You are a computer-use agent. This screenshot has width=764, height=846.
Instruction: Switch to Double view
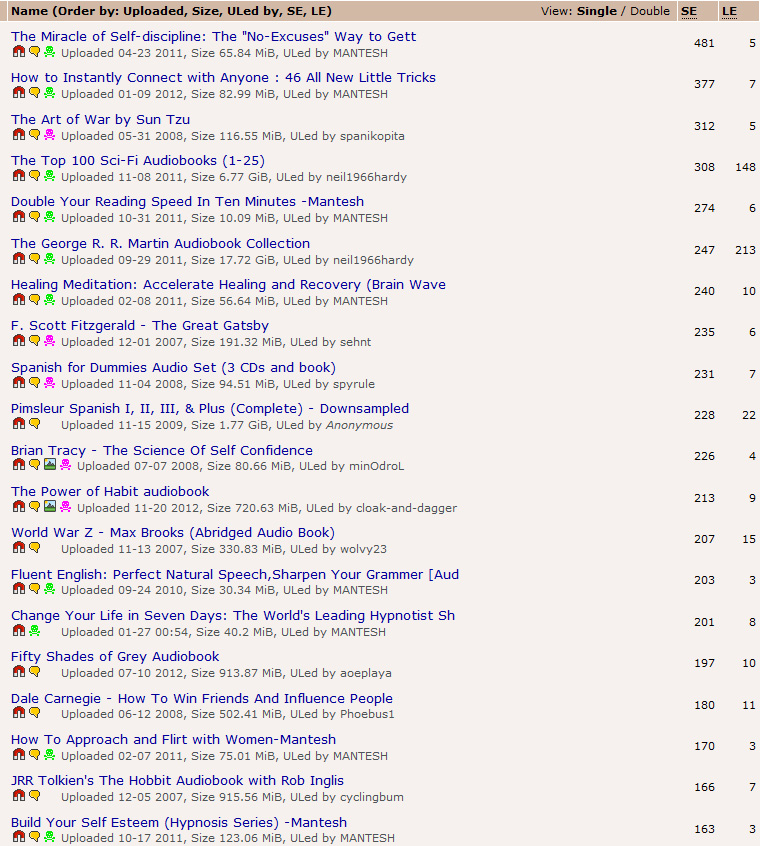point(650,11)
